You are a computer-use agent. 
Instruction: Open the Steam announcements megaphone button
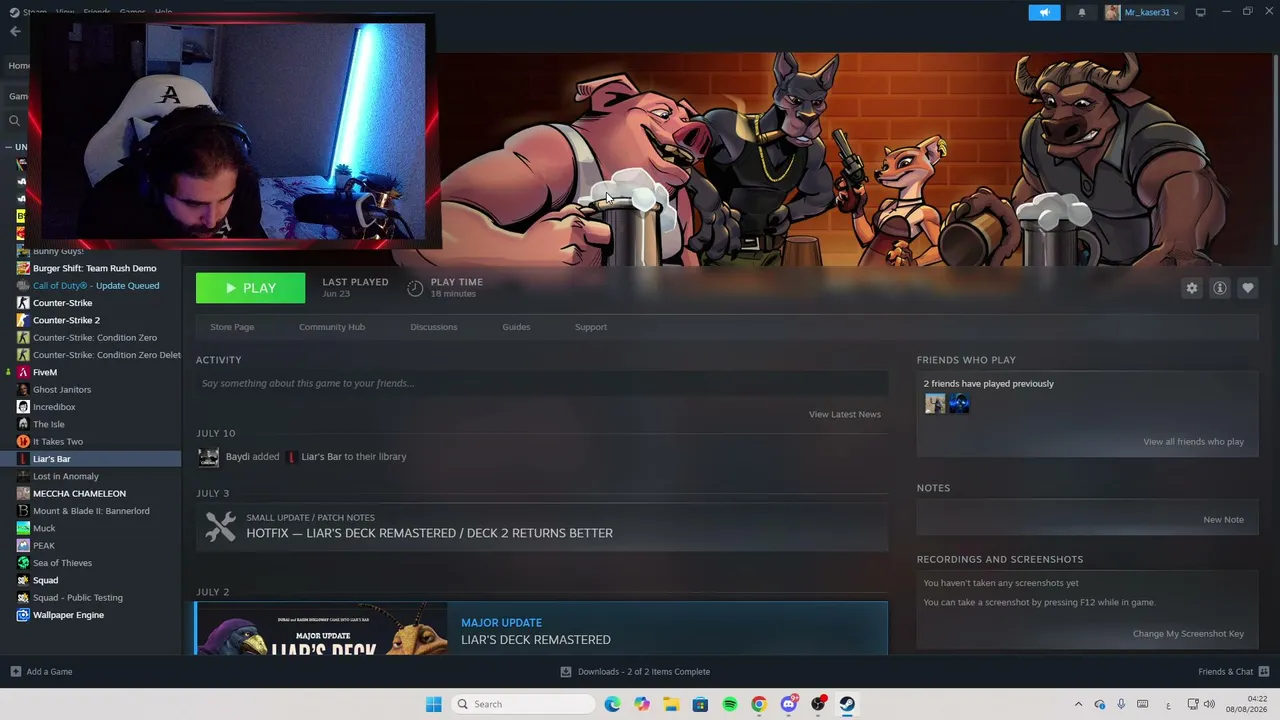coord(1044,12)
